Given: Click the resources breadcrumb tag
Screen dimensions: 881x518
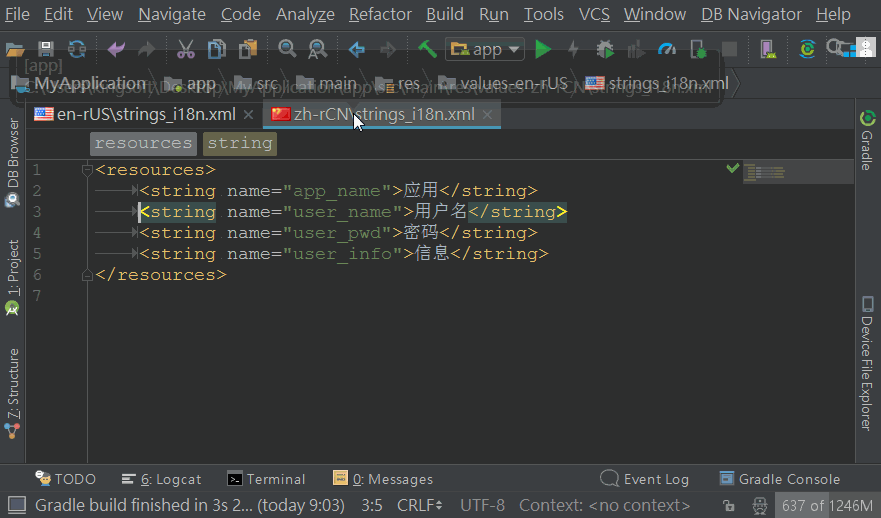Looking at the screenshot, I should click(x=143, y=143).
